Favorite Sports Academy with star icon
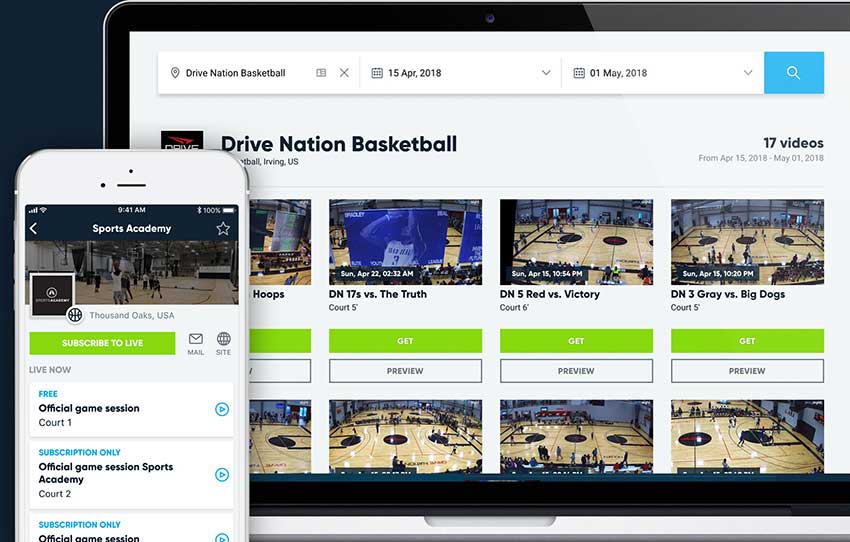850x542 pixels. click(x=223, y=228)
